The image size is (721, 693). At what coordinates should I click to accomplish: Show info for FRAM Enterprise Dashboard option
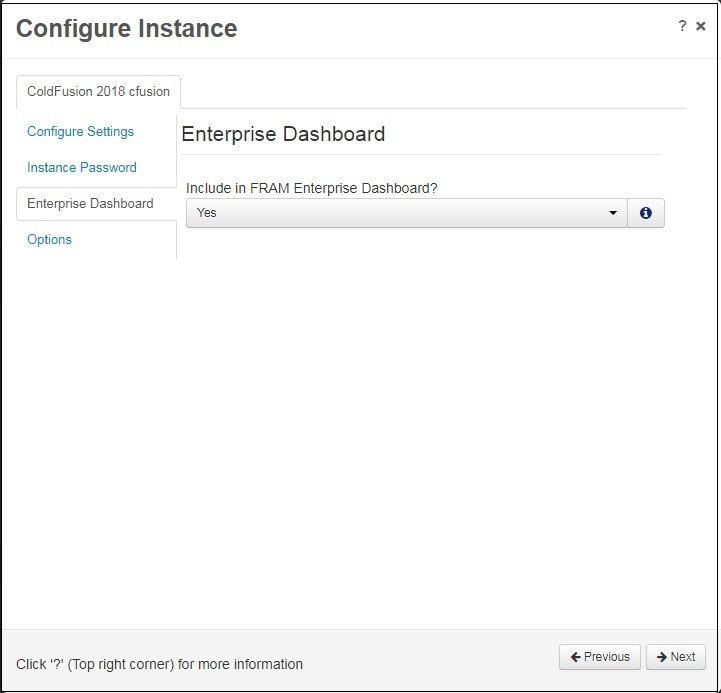[646, 213]
